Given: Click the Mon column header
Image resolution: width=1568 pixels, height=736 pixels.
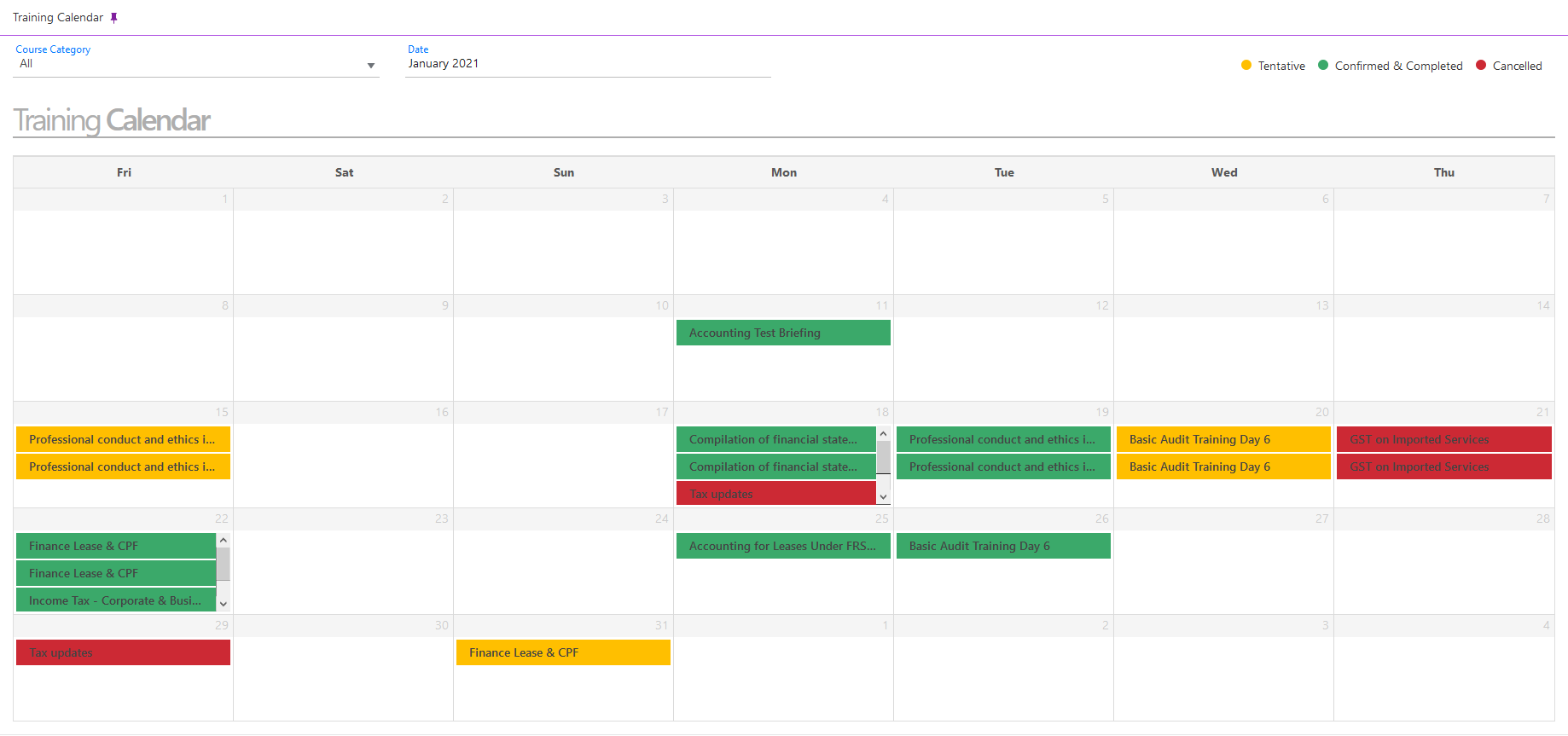Looking at the screenshot, I should point(783,172).
